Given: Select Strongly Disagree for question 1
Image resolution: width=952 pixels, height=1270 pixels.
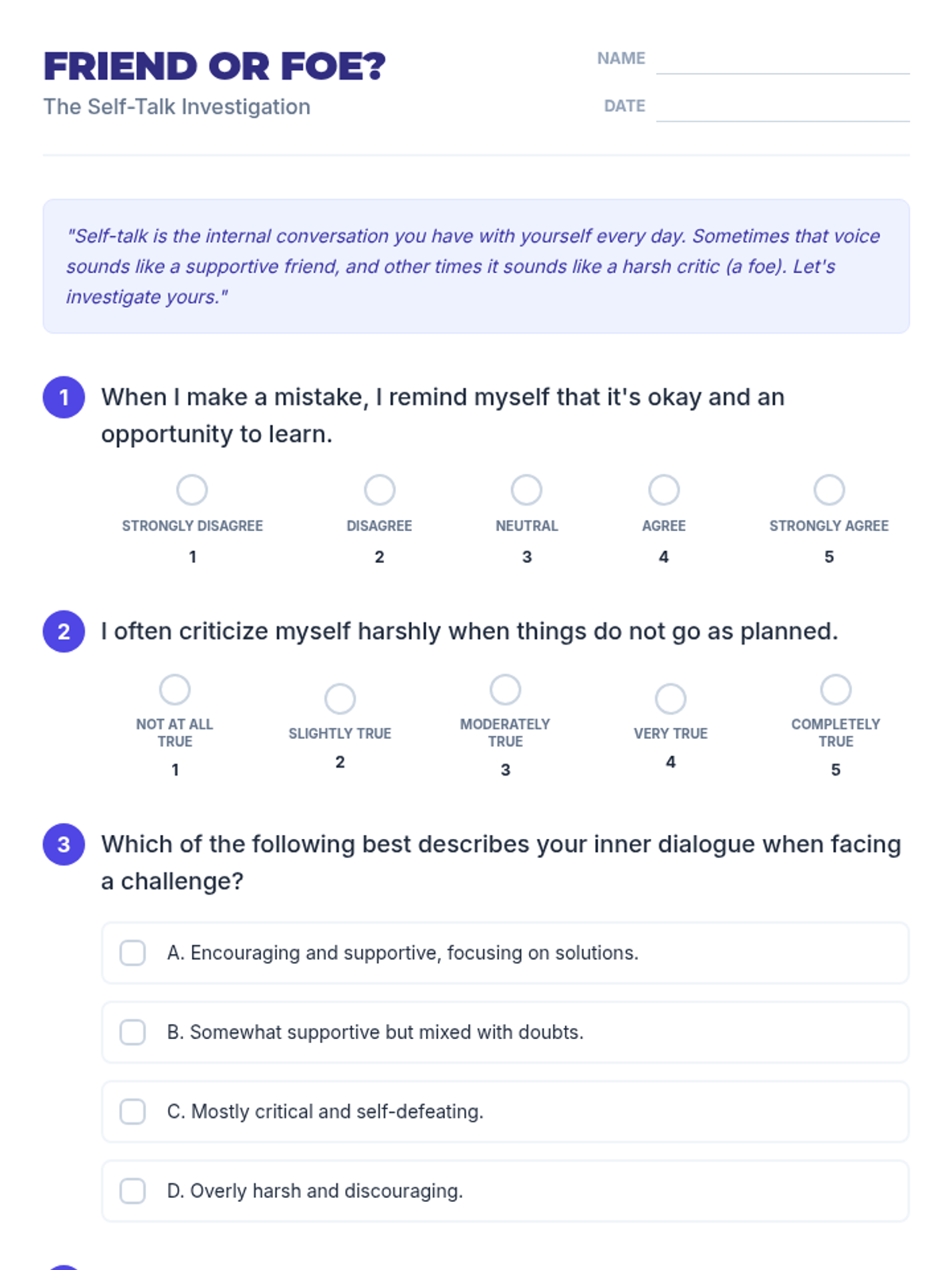Looking at the screenshot, I should tap(192, 490).
